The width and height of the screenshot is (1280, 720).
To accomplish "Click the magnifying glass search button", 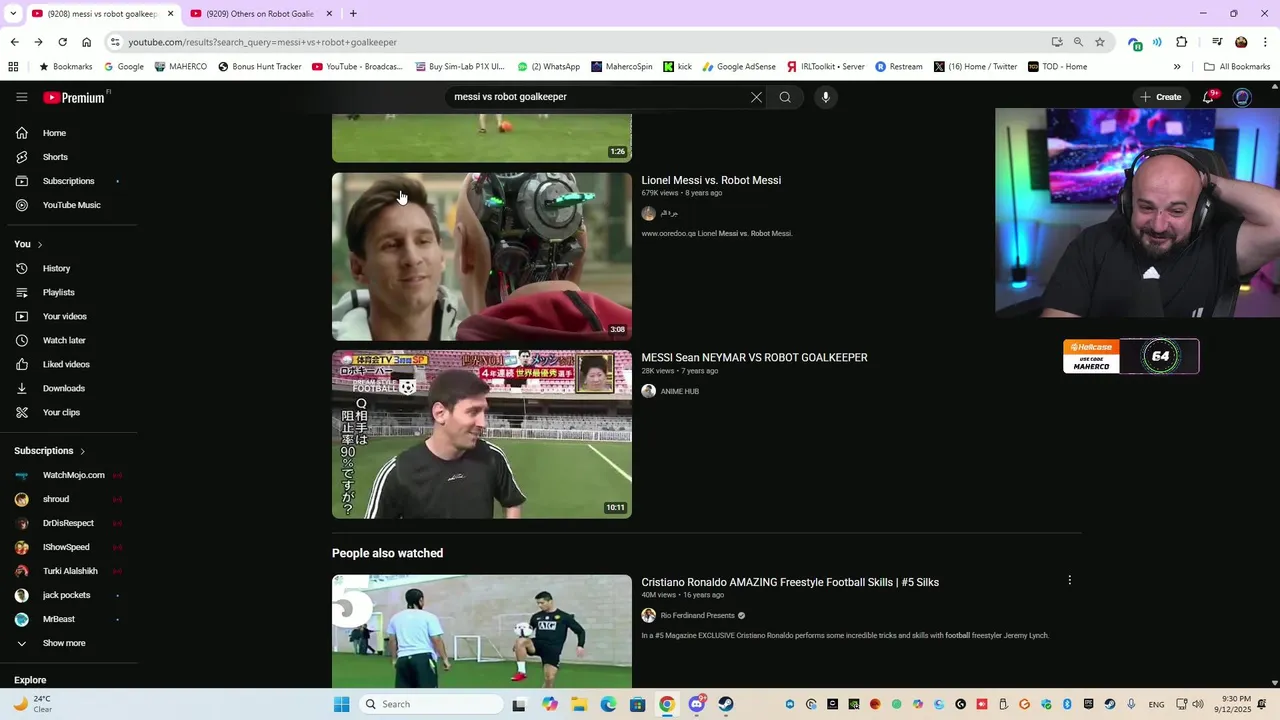I will [x=785, y=97].
